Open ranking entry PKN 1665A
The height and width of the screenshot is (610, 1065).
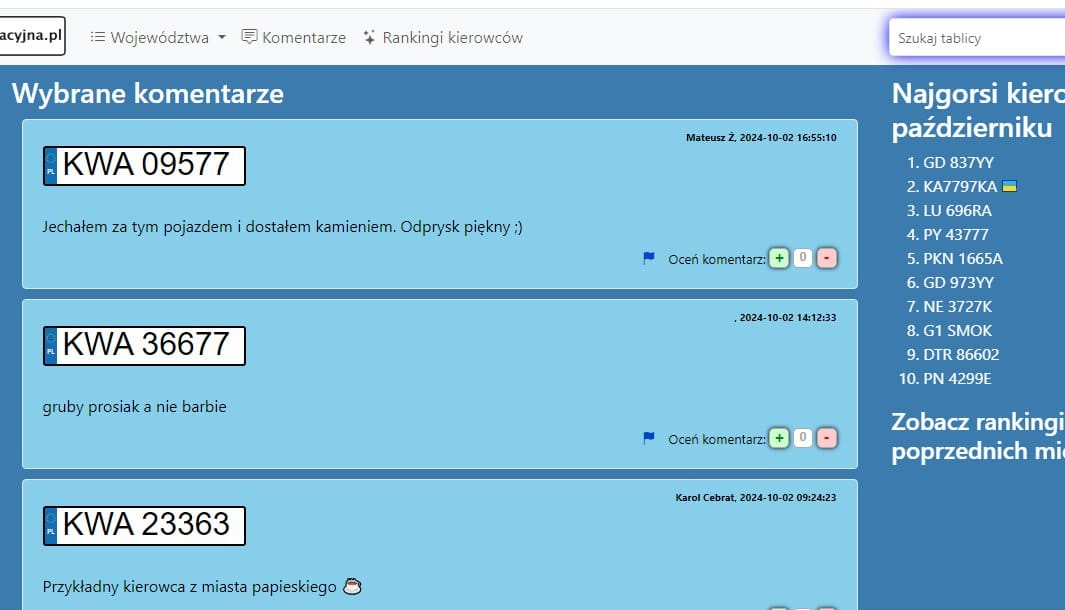point(962,258)
